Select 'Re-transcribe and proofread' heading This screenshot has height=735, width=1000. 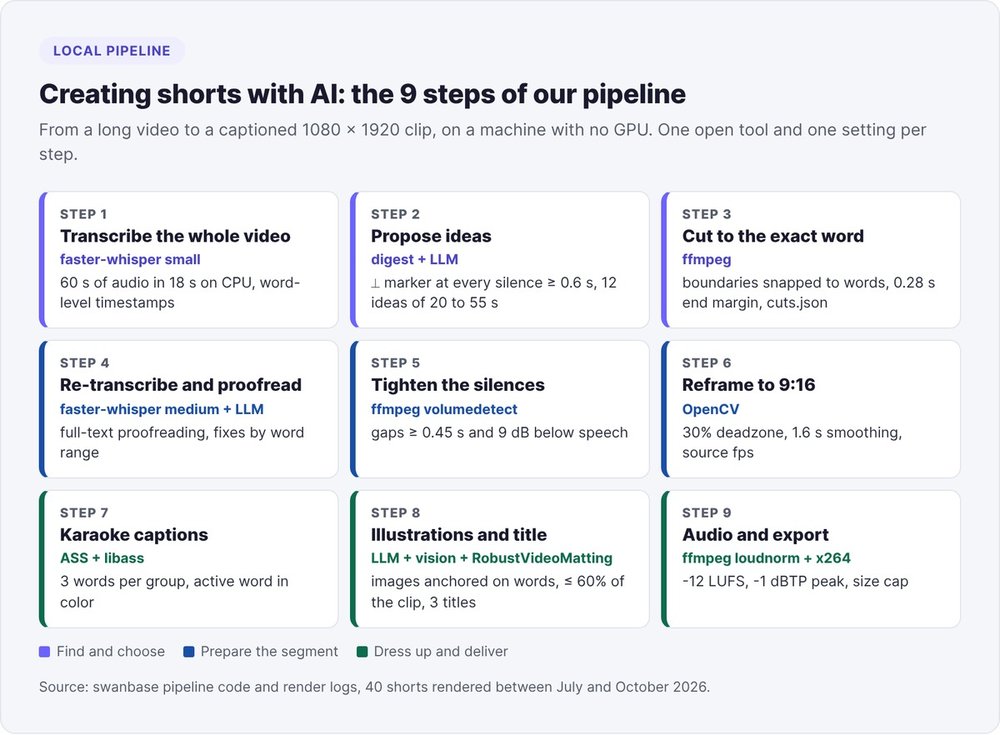click(x=181, y=385)
